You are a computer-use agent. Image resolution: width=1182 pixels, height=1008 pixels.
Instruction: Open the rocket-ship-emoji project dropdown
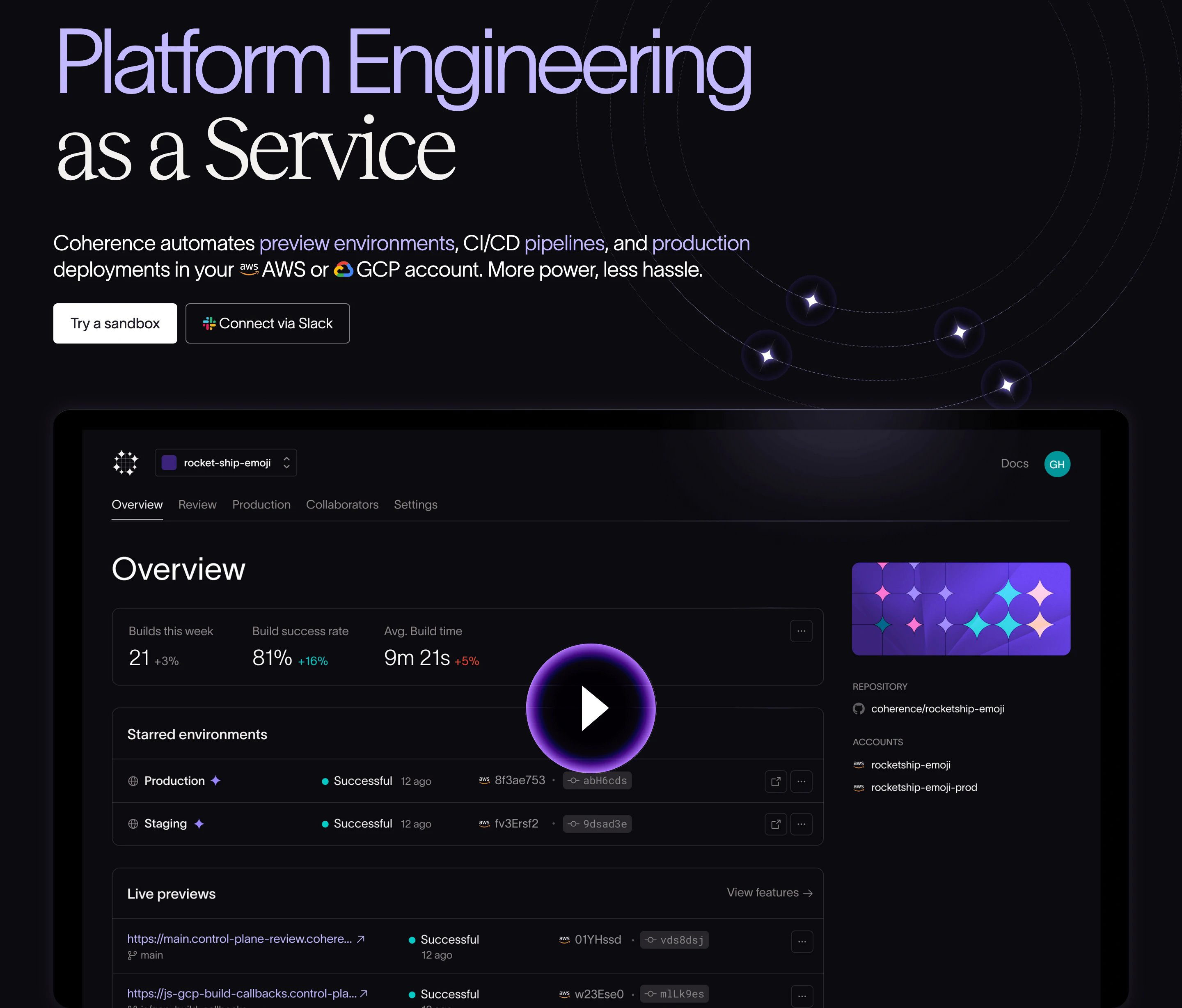[x=226, y=463]
